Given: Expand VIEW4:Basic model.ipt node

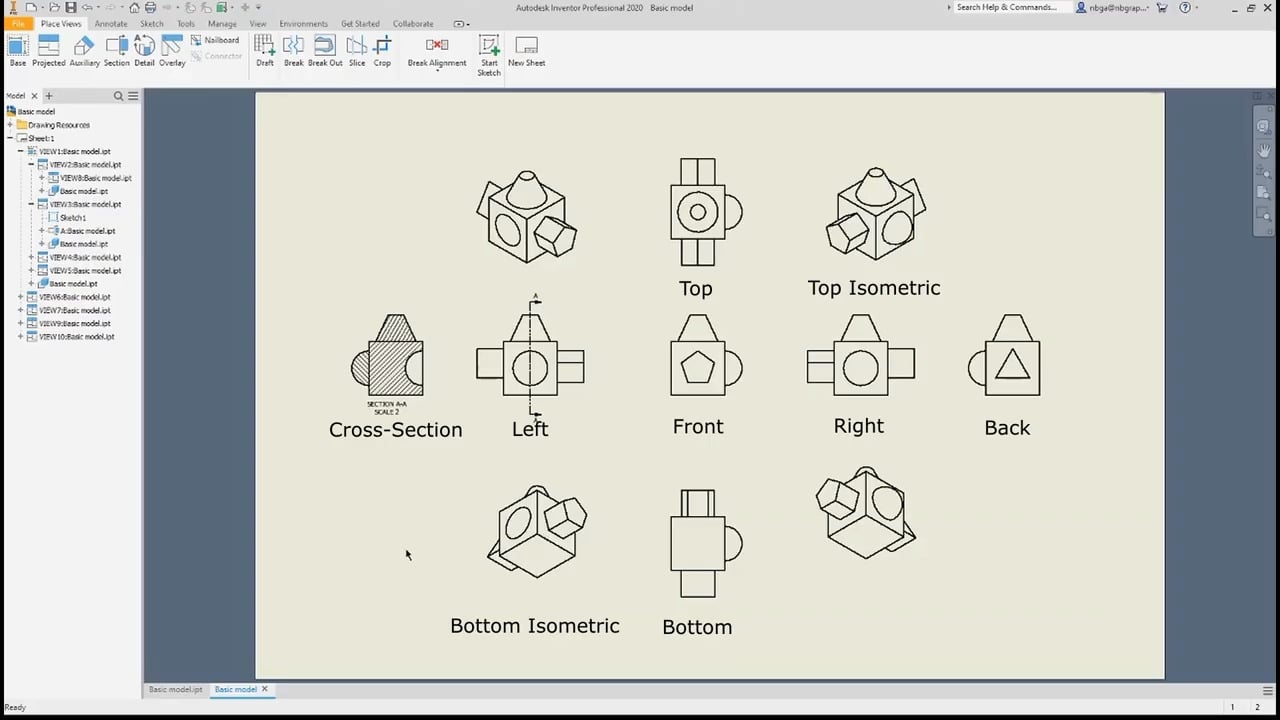Looking at the screenshot, I should pos(32,257).
